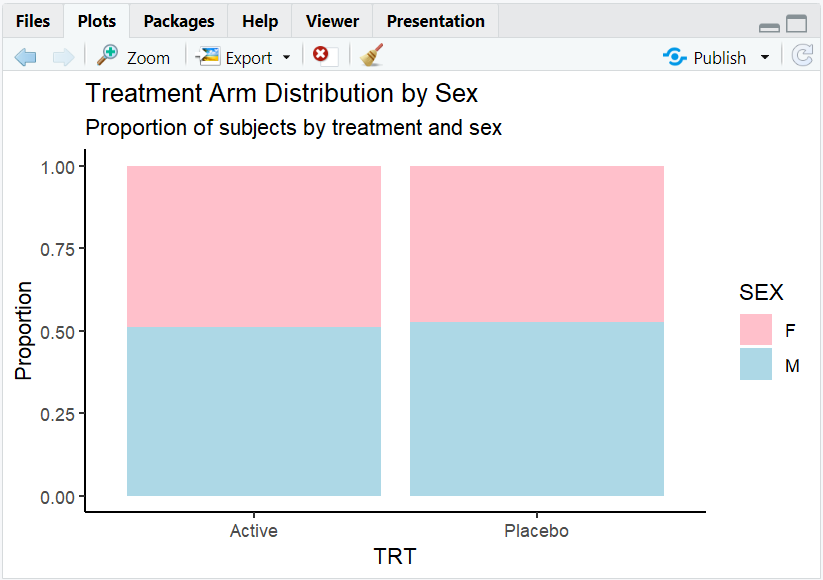Click the forward arrow for next plot
The image size is (823, 580).
click(x=62, y=57)
